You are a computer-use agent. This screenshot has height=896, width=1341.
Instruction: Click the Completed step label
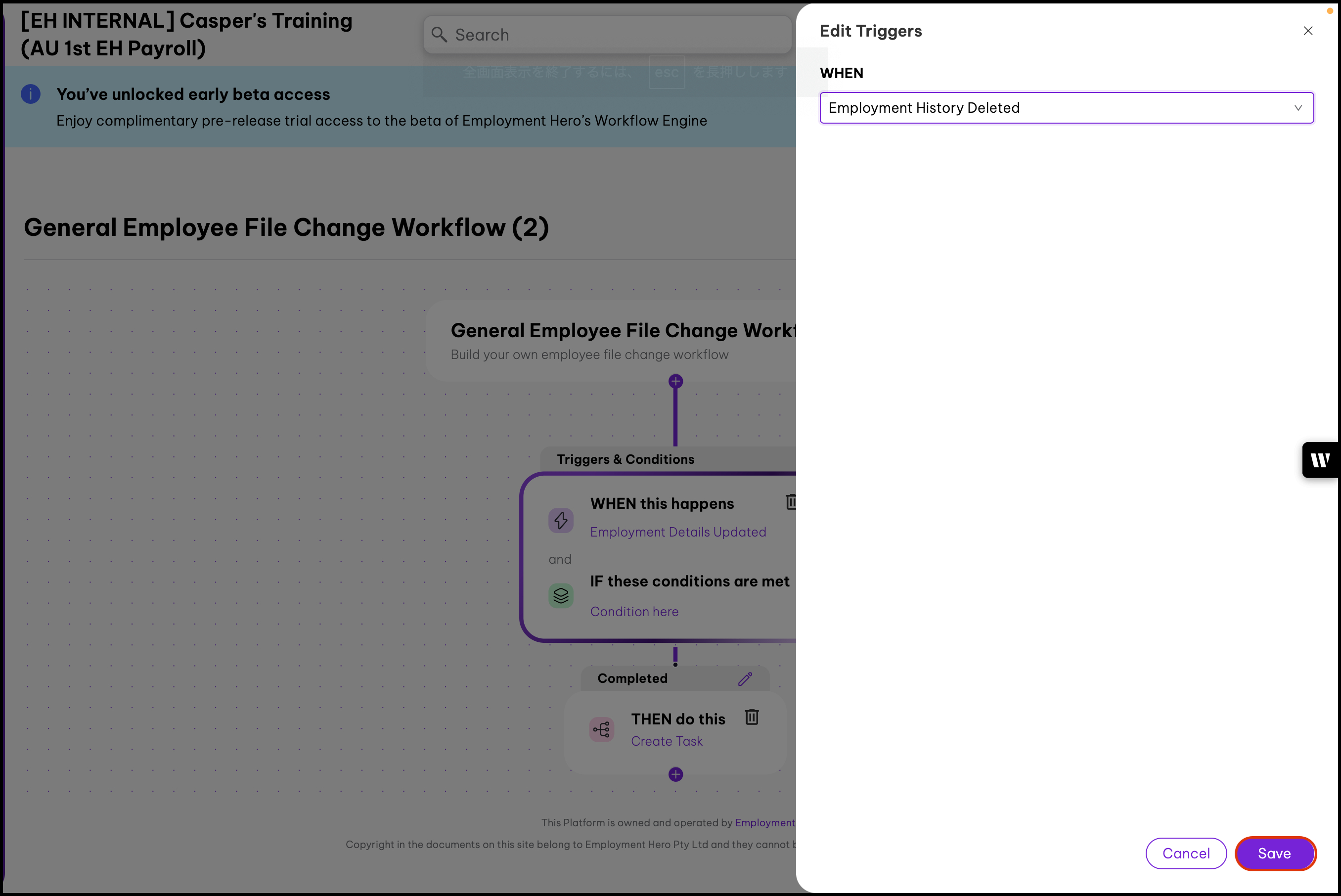pos(632,678)
